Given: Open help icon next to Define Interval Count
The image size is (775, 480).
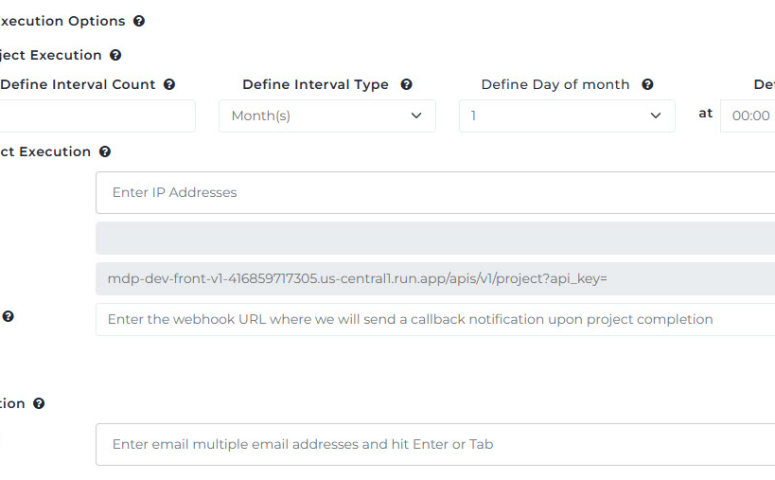Looking at the screenshot, I should coord(169,85).
